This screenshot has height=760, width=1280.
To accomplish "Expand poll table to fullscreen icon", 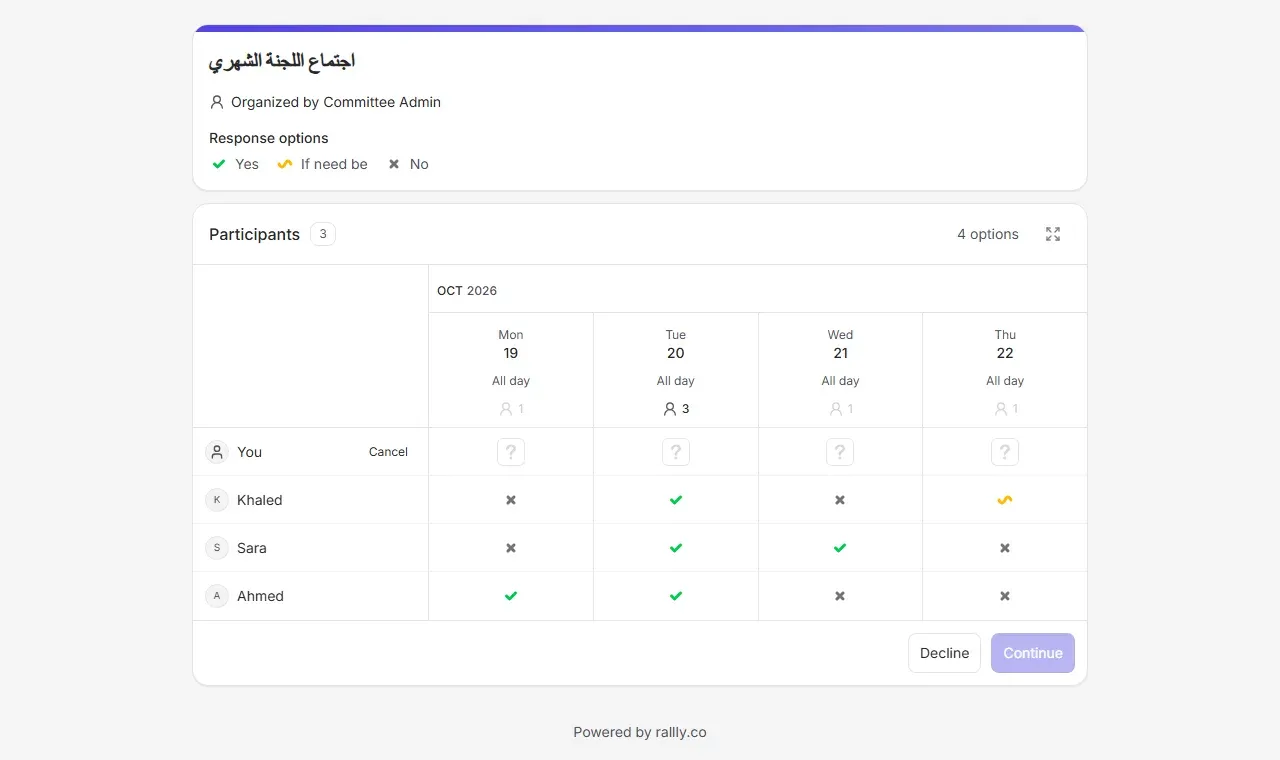I will point(1053,234).
